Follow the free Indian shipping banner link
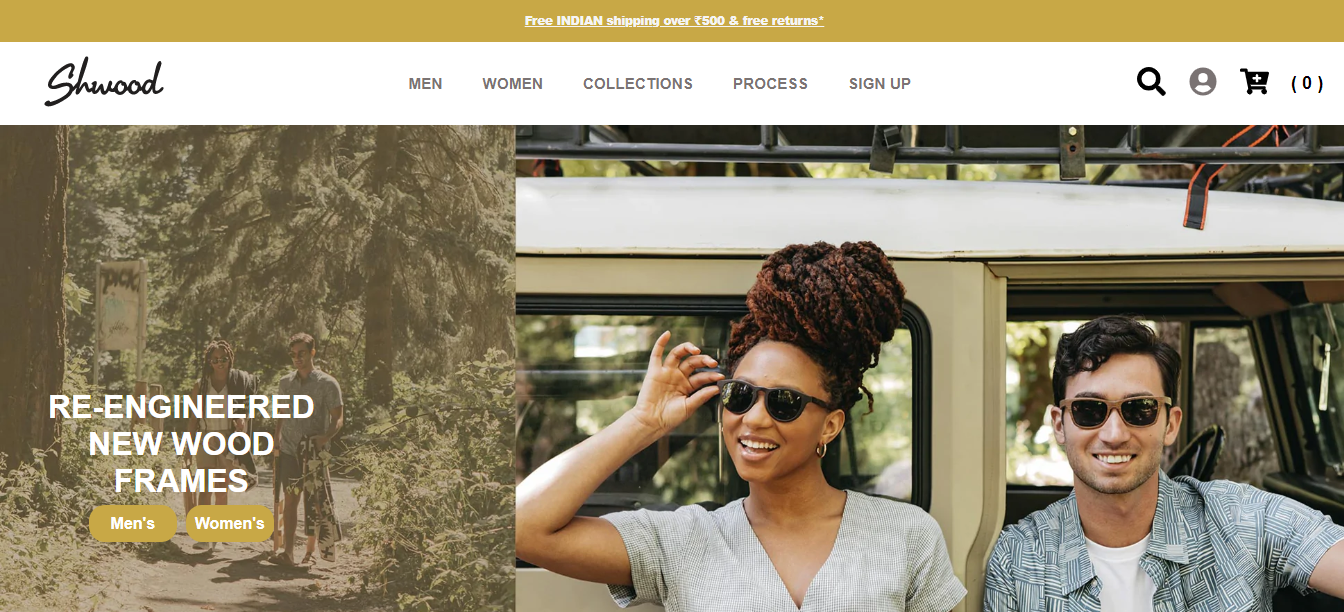1344x612 pixels. (x=674, y=21)
